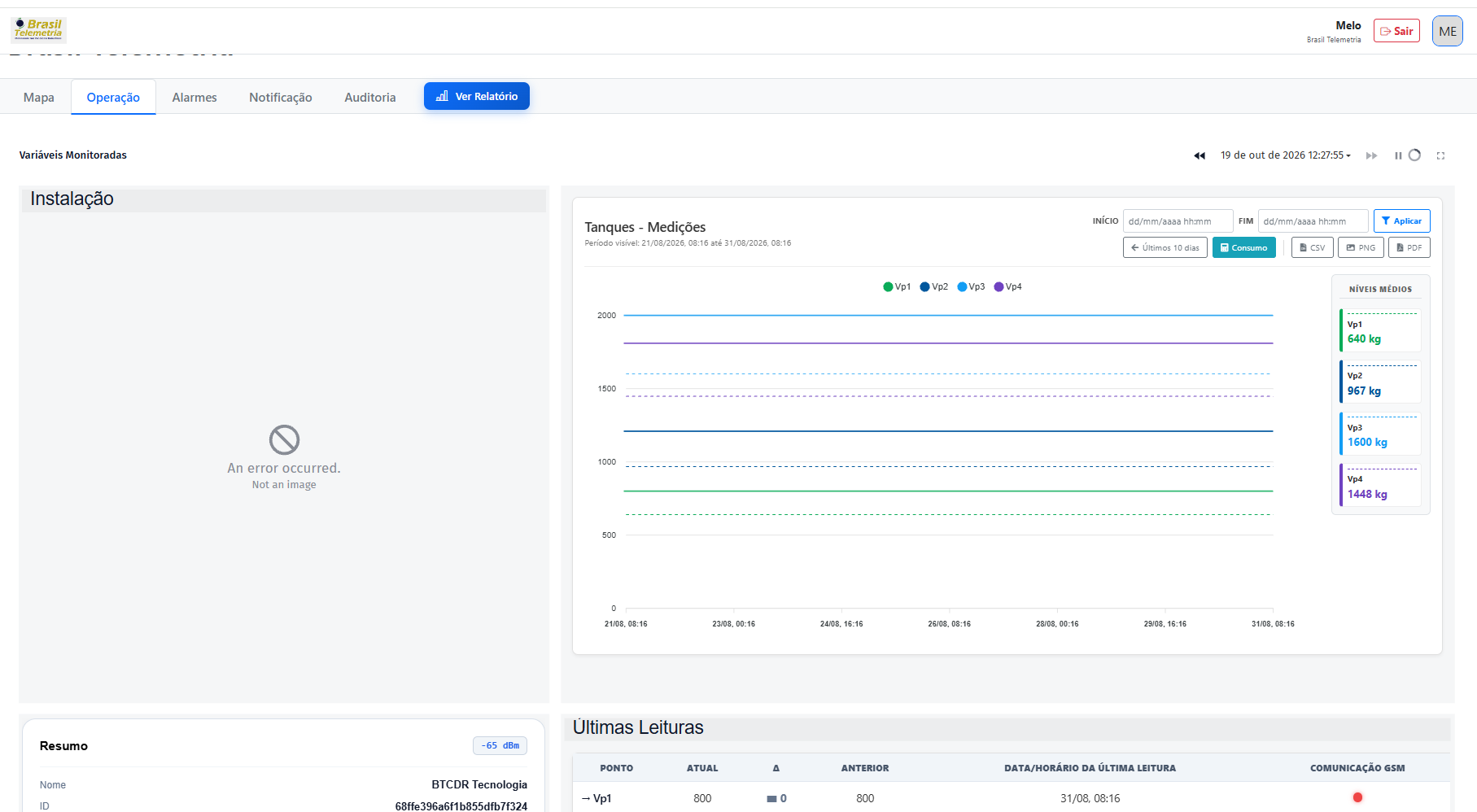This screenshot has height=812, width=1477.
Task: Click the Vp2 967 kg level card
Action: [x=1380, y=382]
